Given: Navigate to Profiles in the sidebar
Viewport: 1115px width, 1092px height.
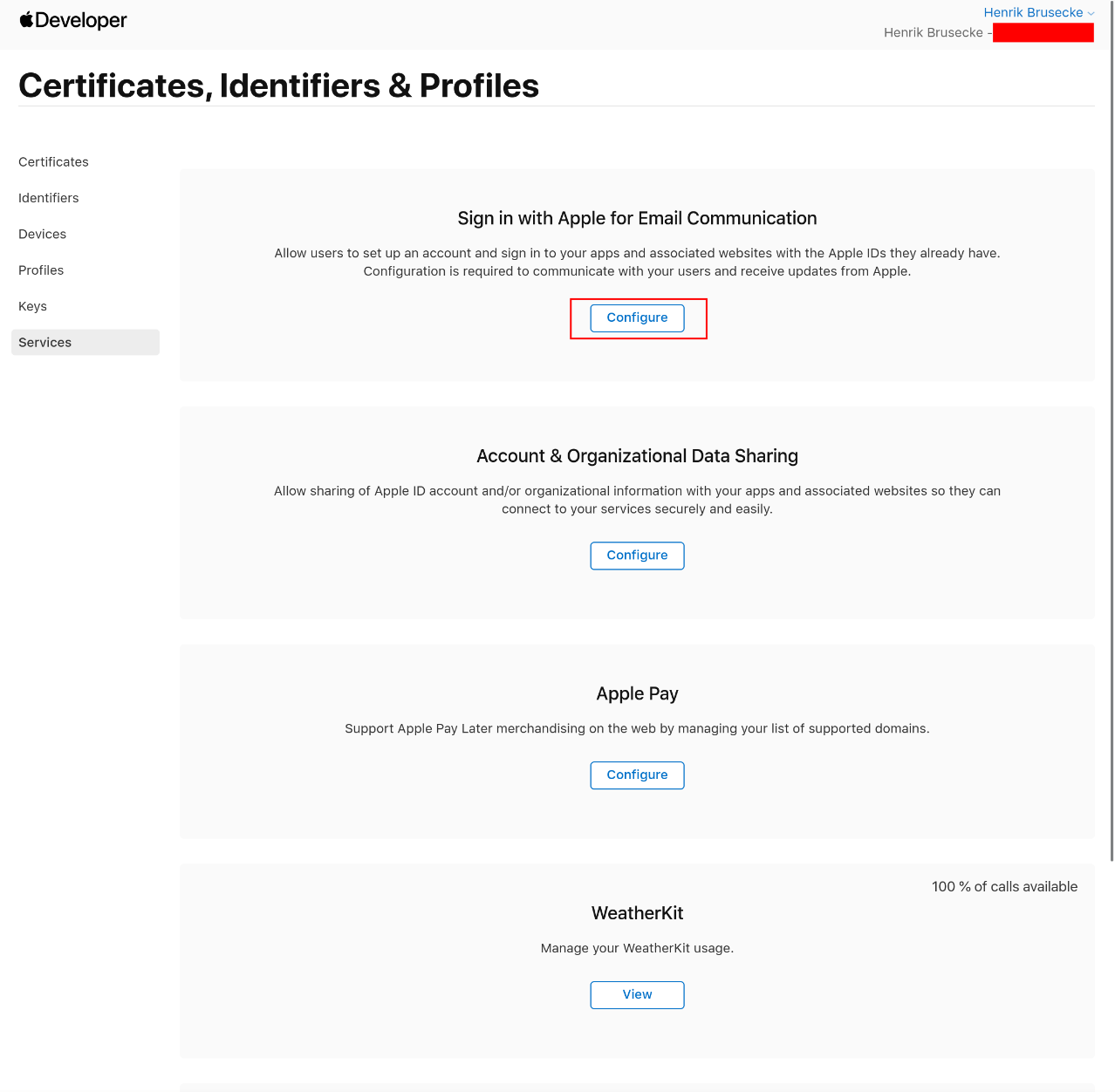Looking at the screenshot, I should click(x=41, y=270).
